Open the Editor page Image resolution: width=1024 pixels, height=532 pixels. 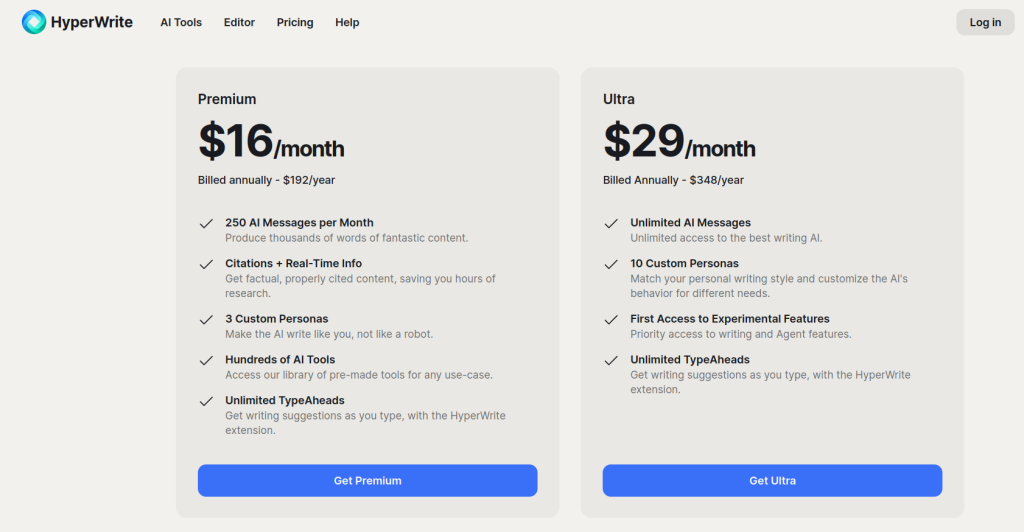tap(239, 22)
